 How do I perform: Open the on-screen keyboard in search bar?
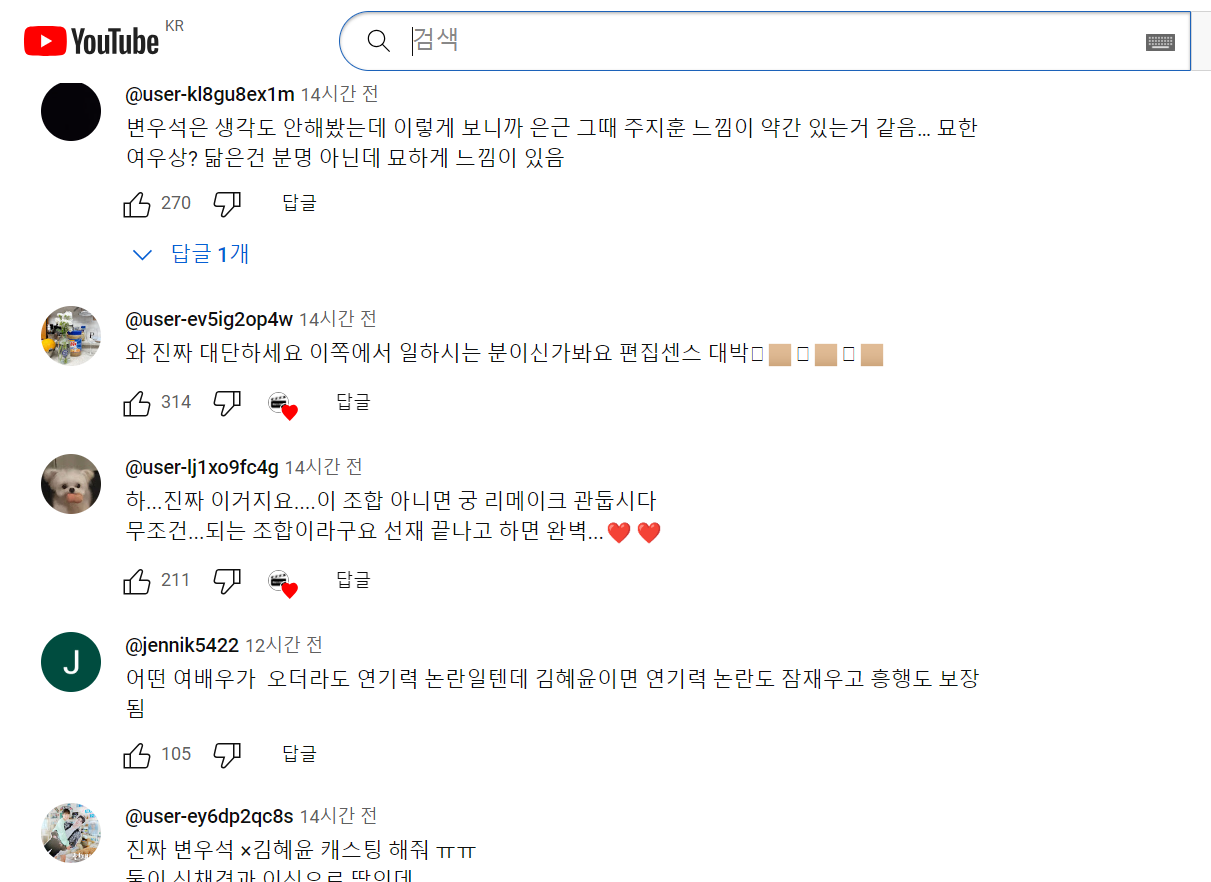(x=1160, y=41)
